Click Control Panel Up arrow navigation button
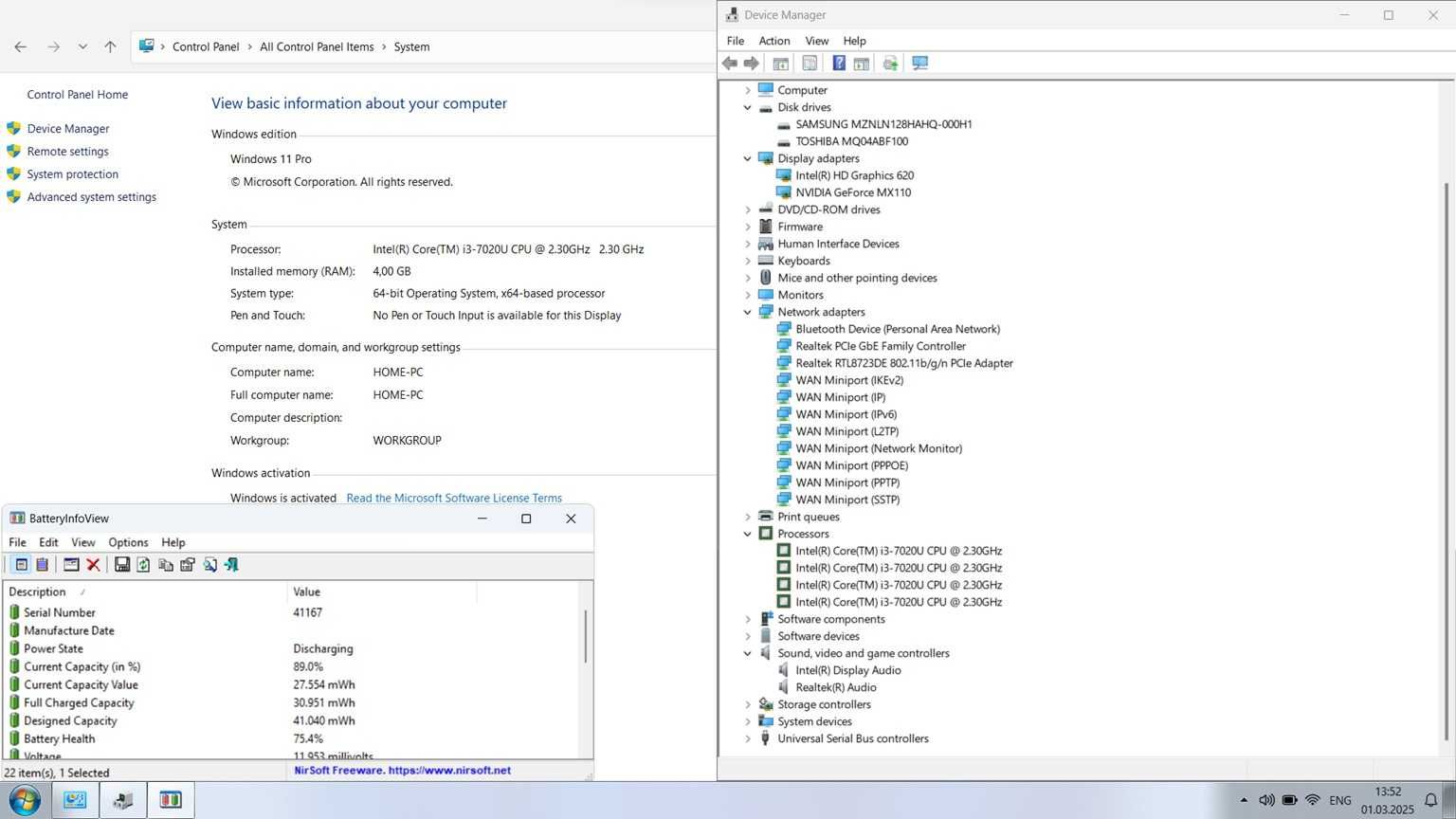The image size is (1456, 819). (110, 46)
